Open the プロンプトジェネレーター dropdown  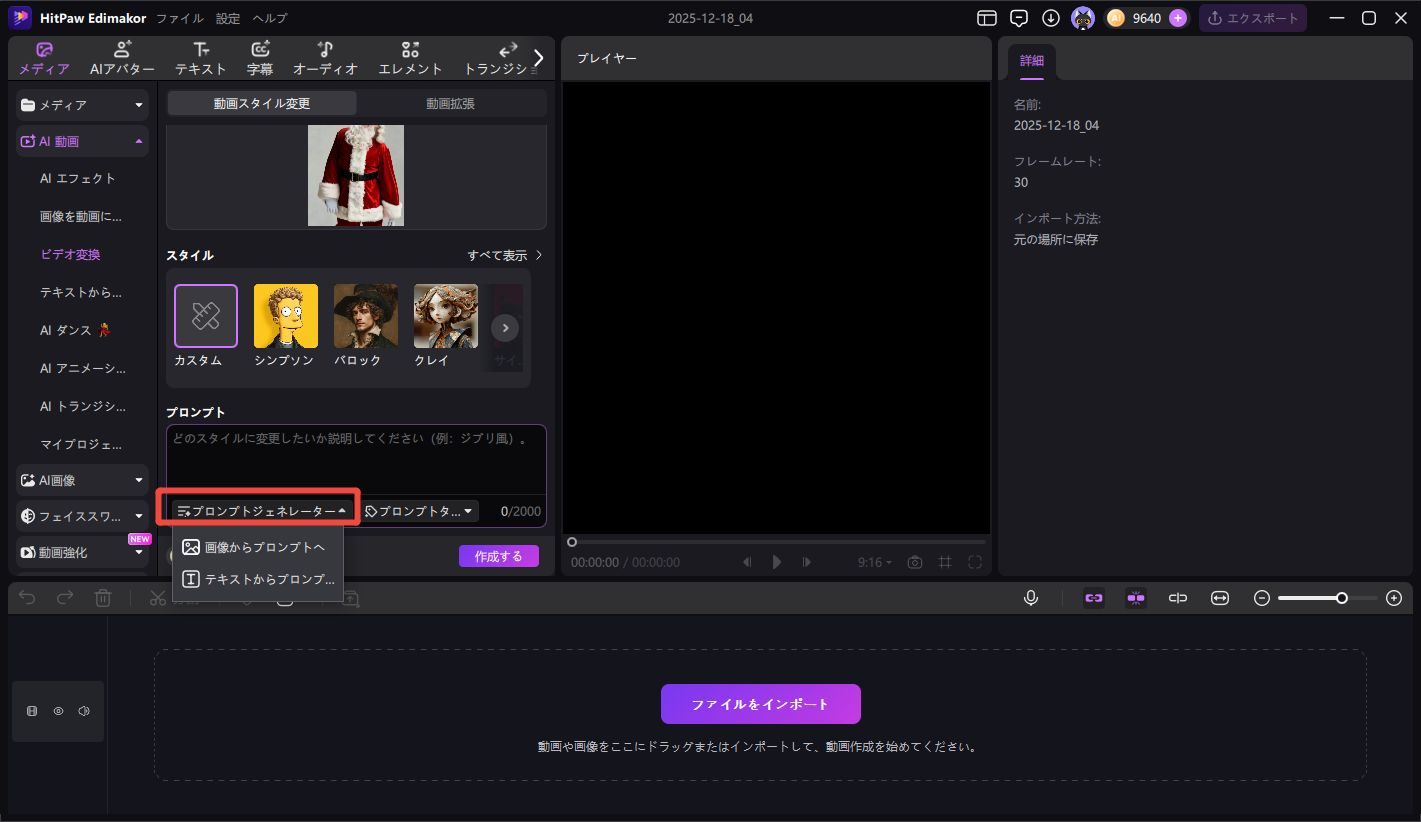[x=259, y=511]
